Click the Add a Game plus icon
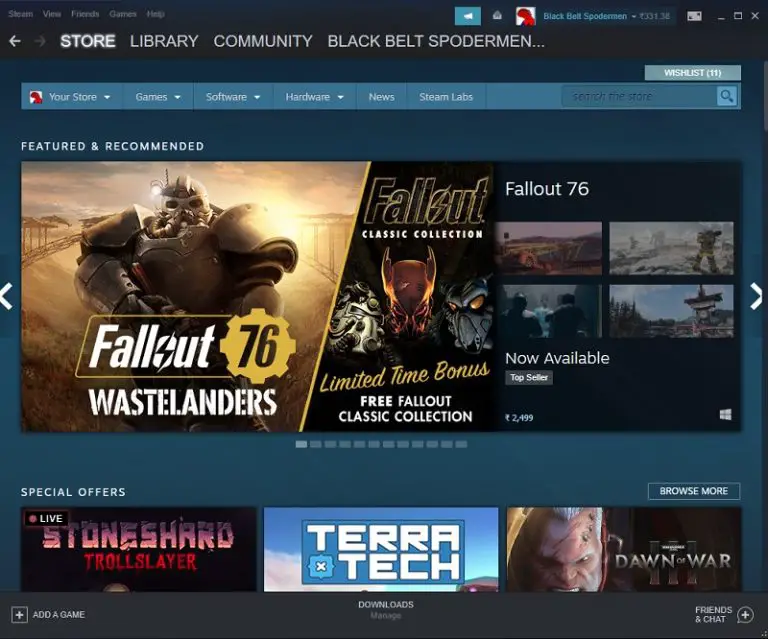 click(19, 614)
